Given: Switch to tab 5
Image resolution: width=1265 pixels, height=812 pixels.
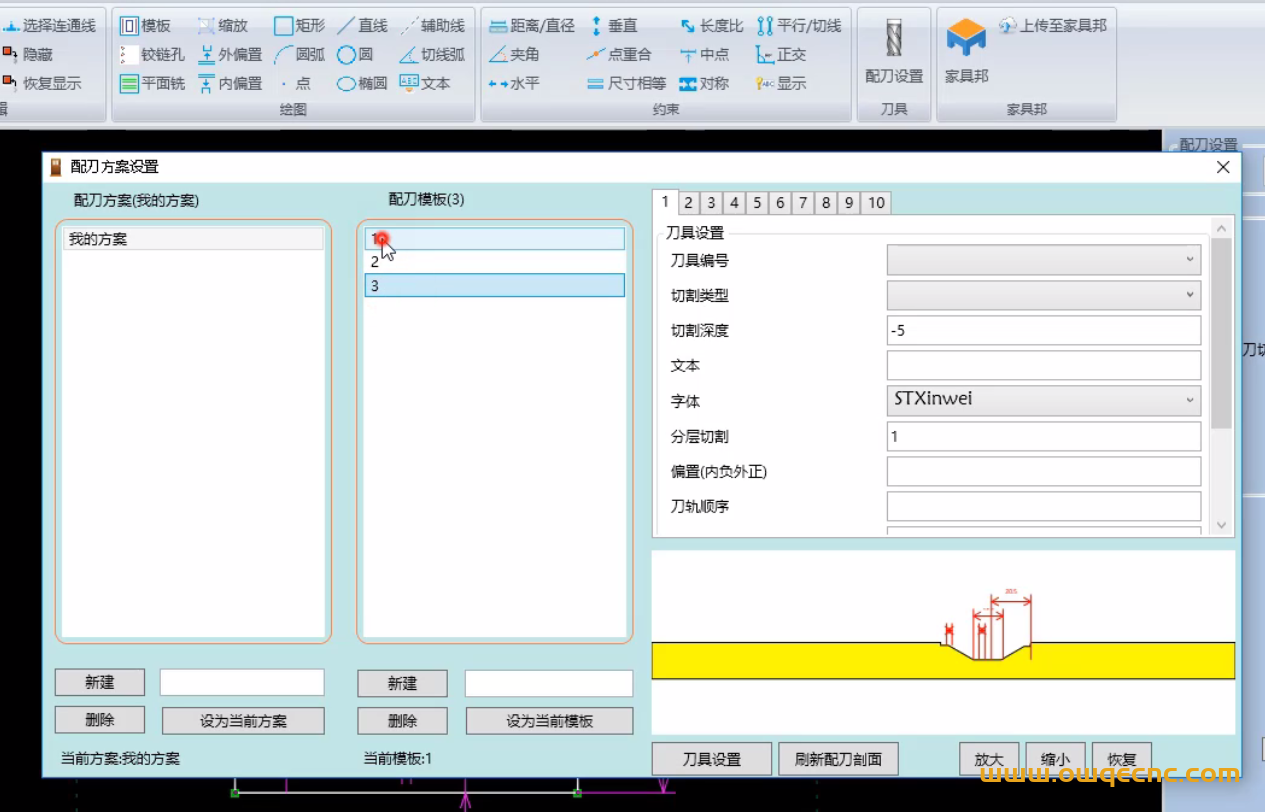Looking at the screenshot, I should coord(757,203).
